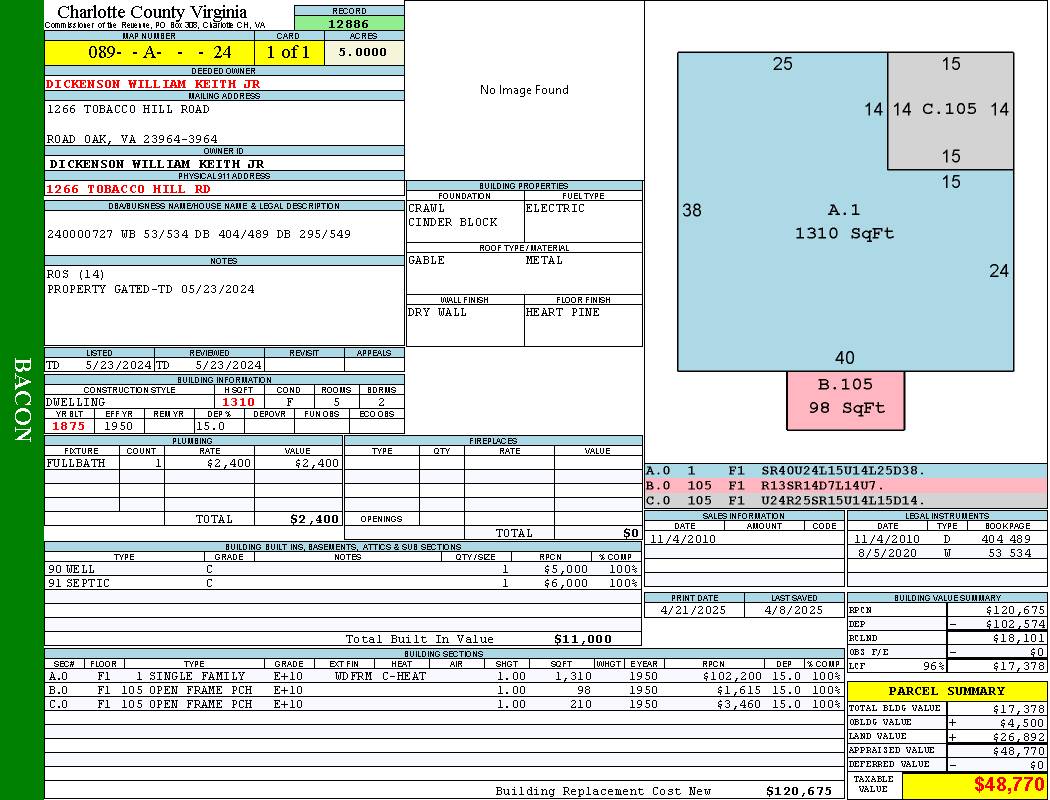This screenshot has width=1050, height=800.
Task: Click the 8/5/2020 legal instrument row
Action: coord(945,553)
